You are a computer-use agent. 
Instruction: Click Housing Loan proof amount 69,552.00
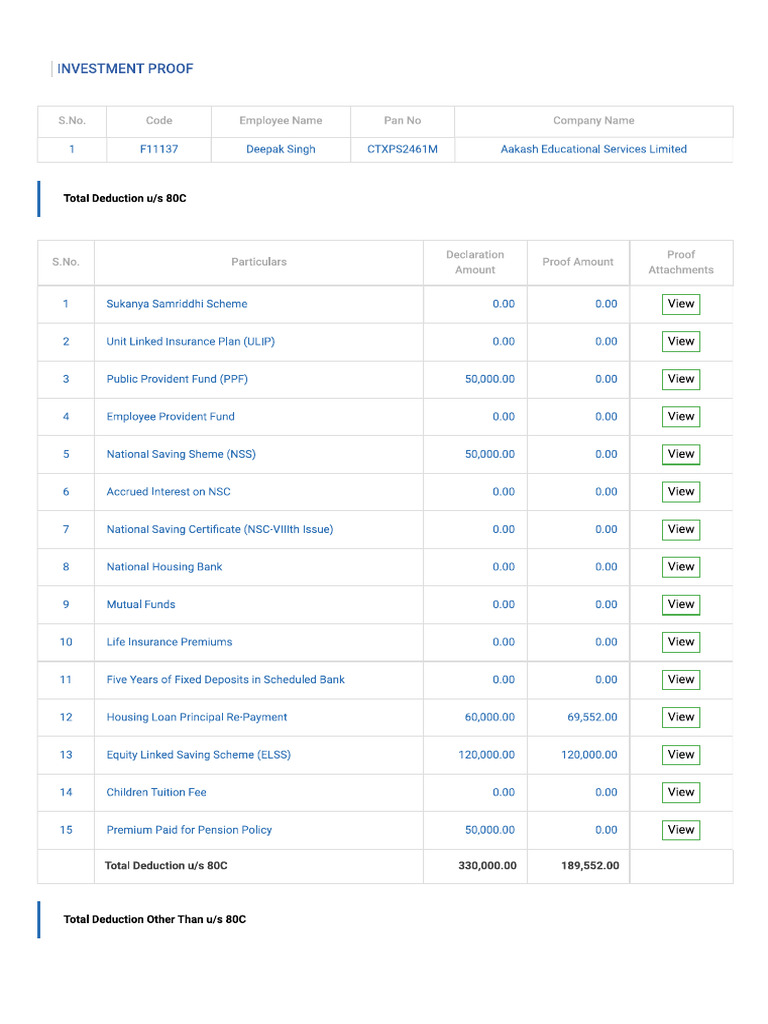coord(592,717)
